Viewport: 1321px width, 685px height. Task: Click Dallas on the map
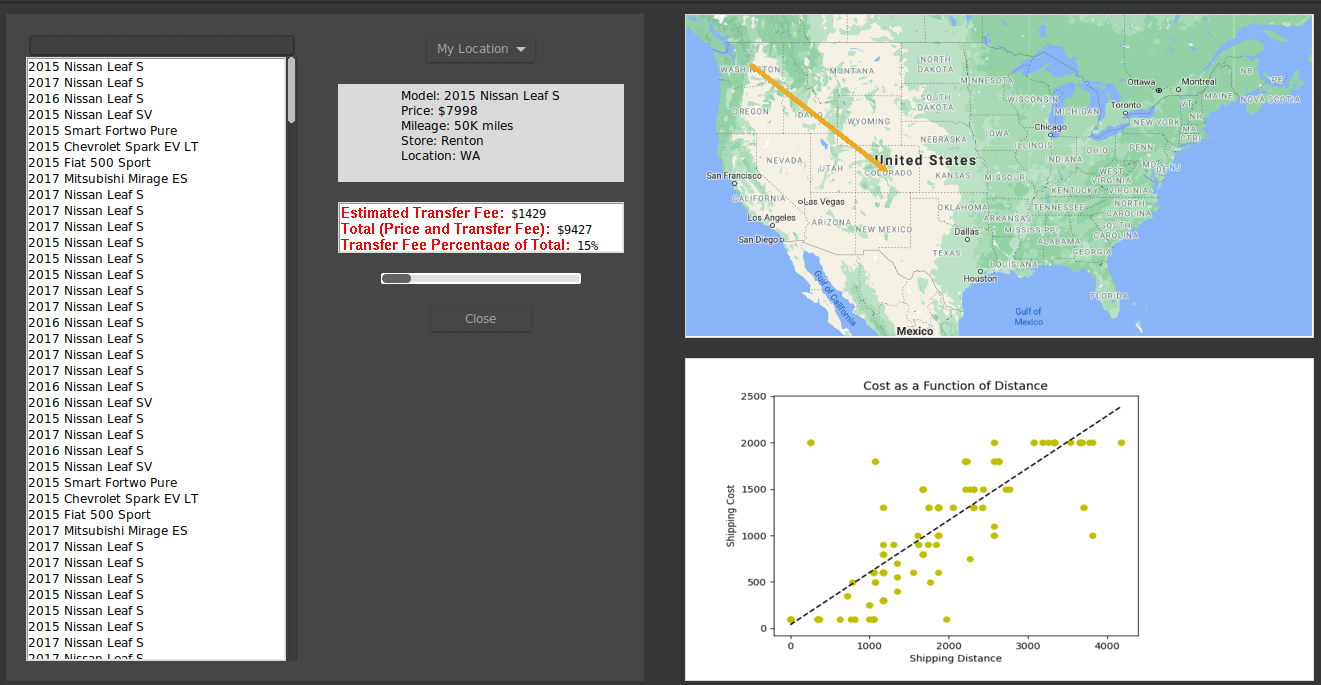click(967, 231)
